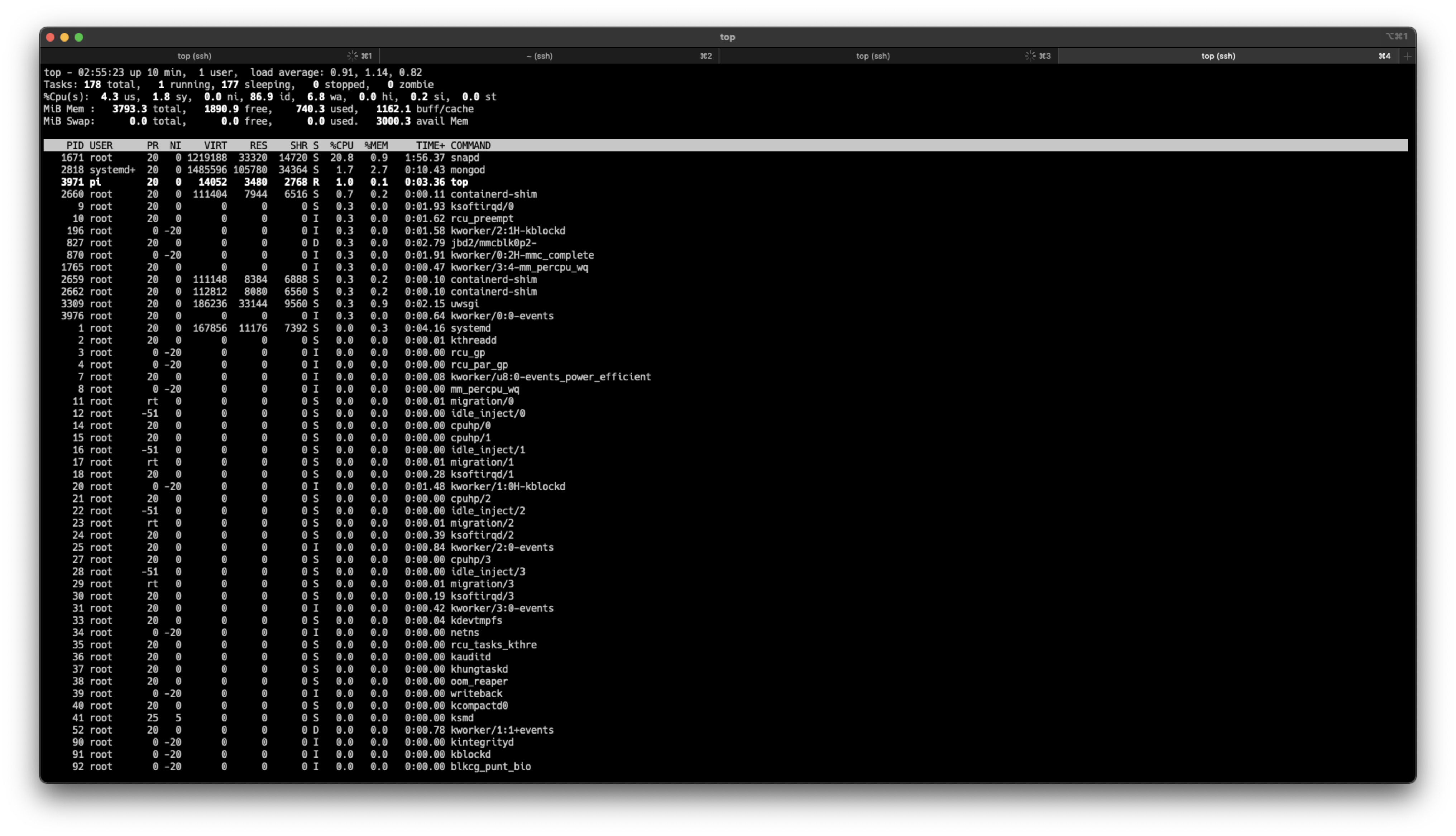1456x836 pixels.
Task: Click the kworker/3:4-mm_percpu_wq process name
Action: coord(519,267)
